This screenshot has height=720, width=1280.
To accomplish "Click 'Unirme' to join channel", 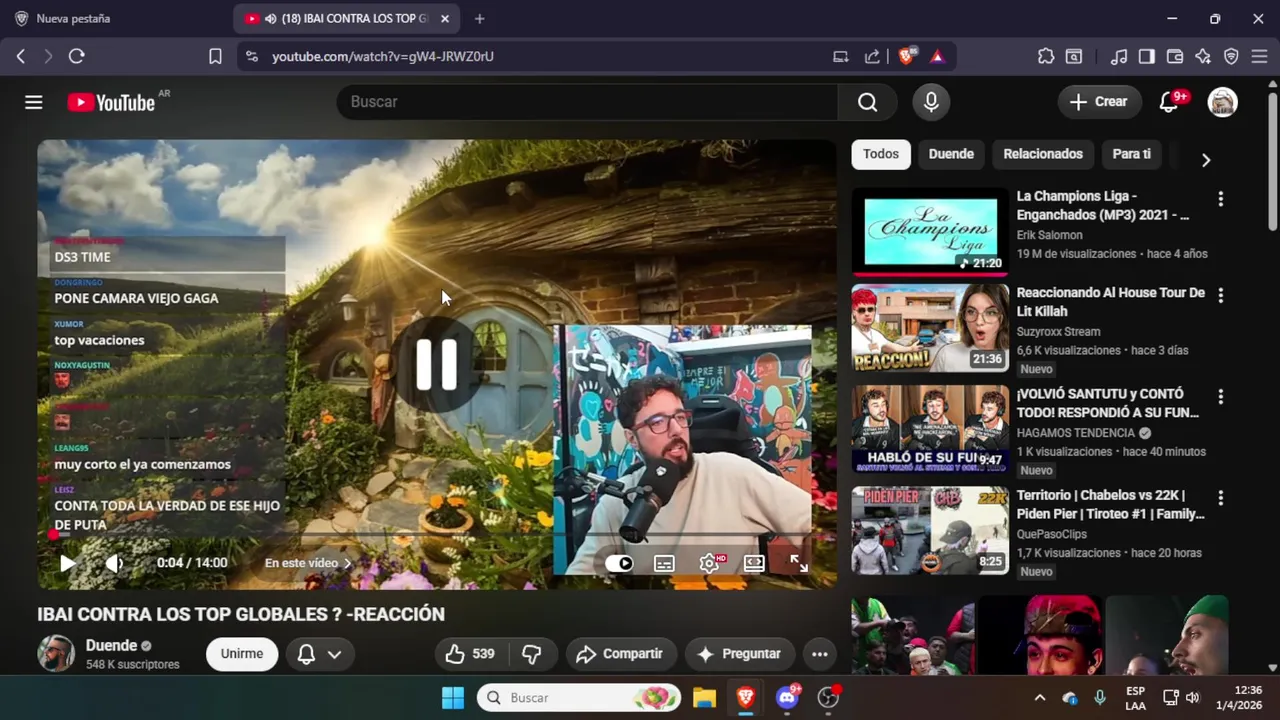I will coord(242,654).
